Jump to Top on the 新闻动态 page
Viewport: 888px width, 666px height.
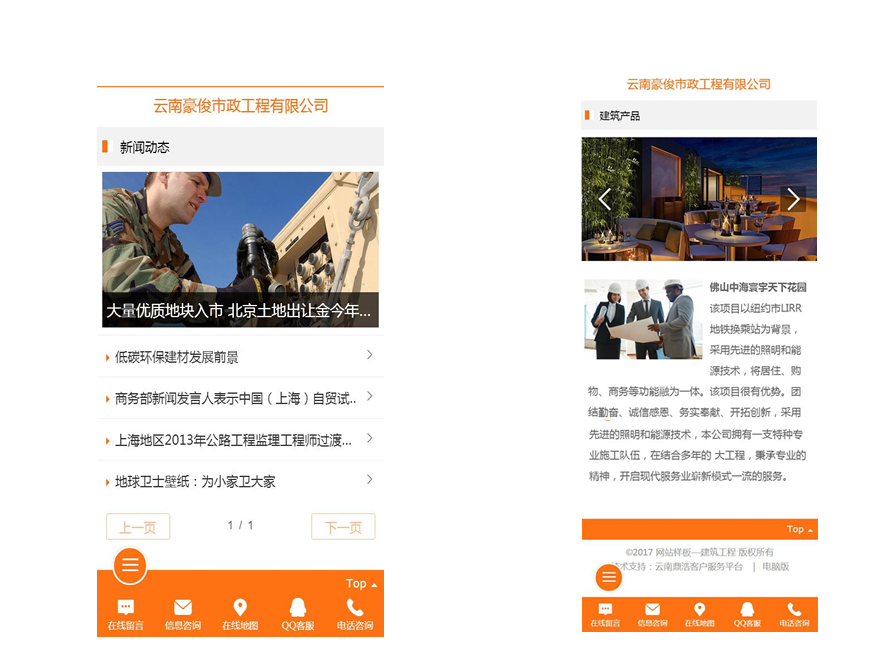(361, 584)
